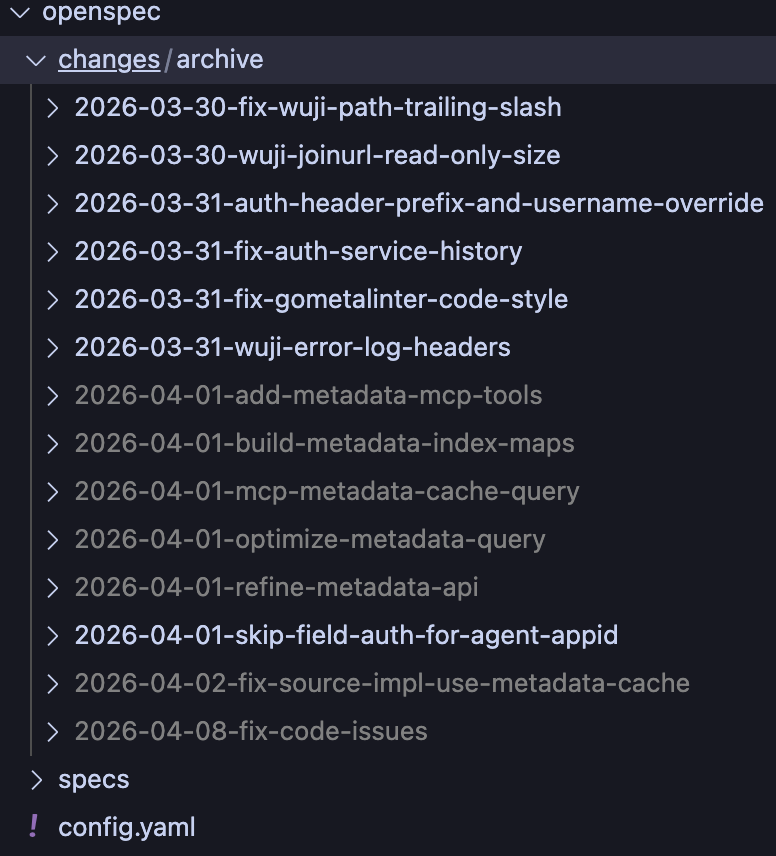This screenshot has width=776, height=856.
Task: Select the 2026-03-30-wuji-joinurl-read-only-size folder
Action: (x=317, y=156)
